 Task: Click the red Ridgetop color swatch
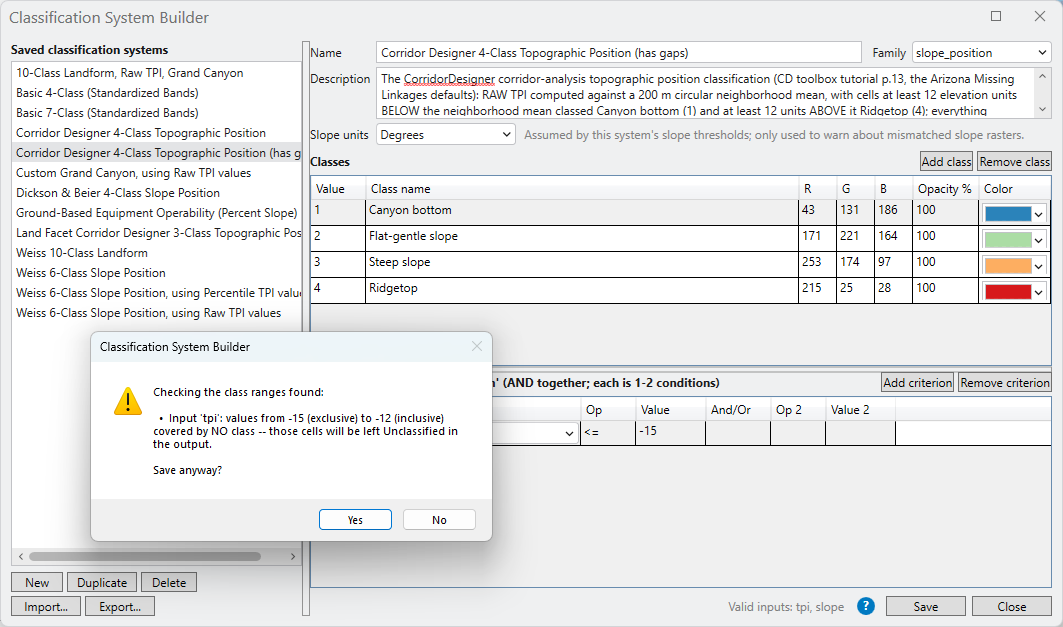click(1007, 292)
